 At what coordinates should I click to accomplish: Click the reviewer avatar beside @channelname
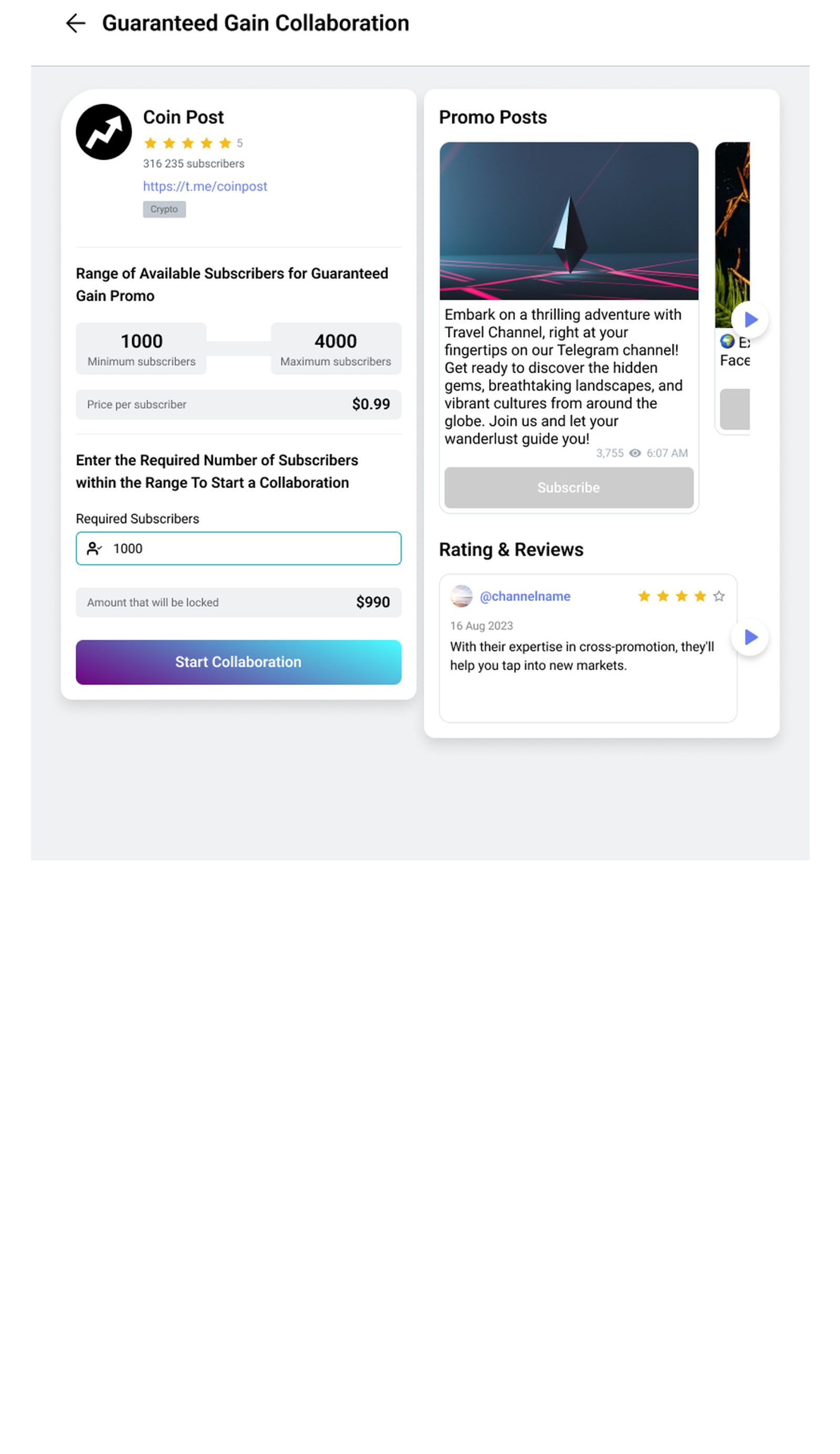pyautogui.click(x=461, y=596)
